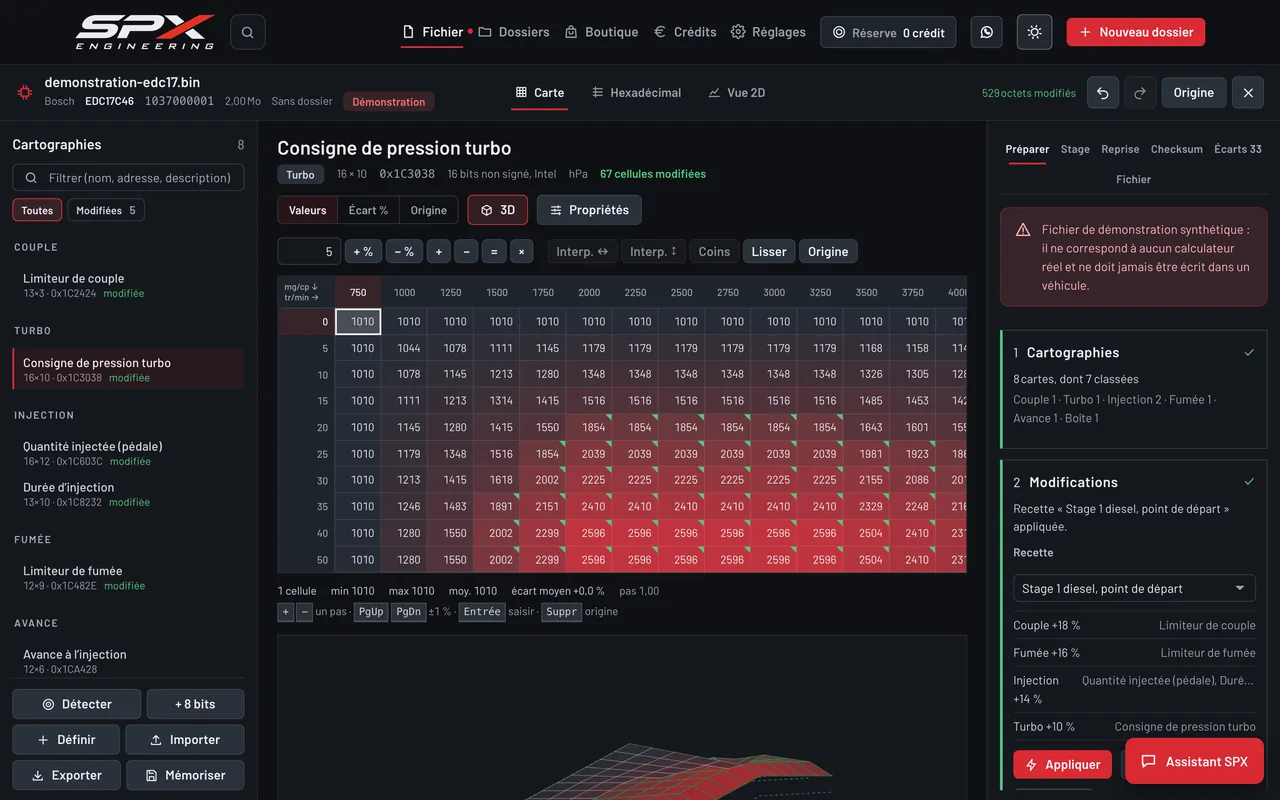
Task: Switch to Écart % display mode
Action: click(x=368, y=210)
